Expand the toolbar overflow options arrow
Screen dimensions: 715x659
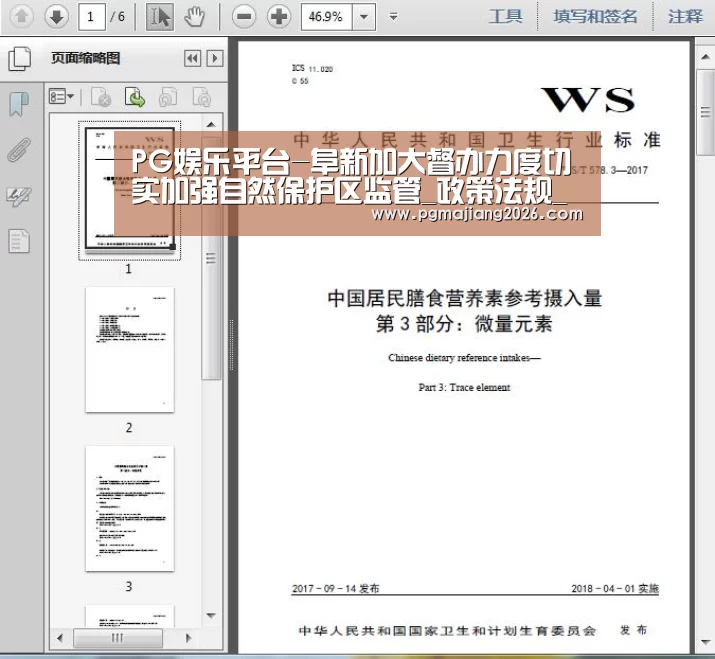pos(393,17)
